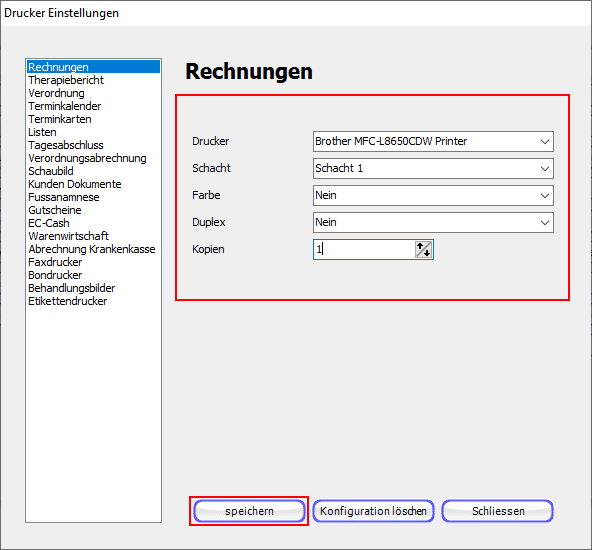Focus the Kopien number field
Viewport: 592px width, 550px height.
point(364,250)
